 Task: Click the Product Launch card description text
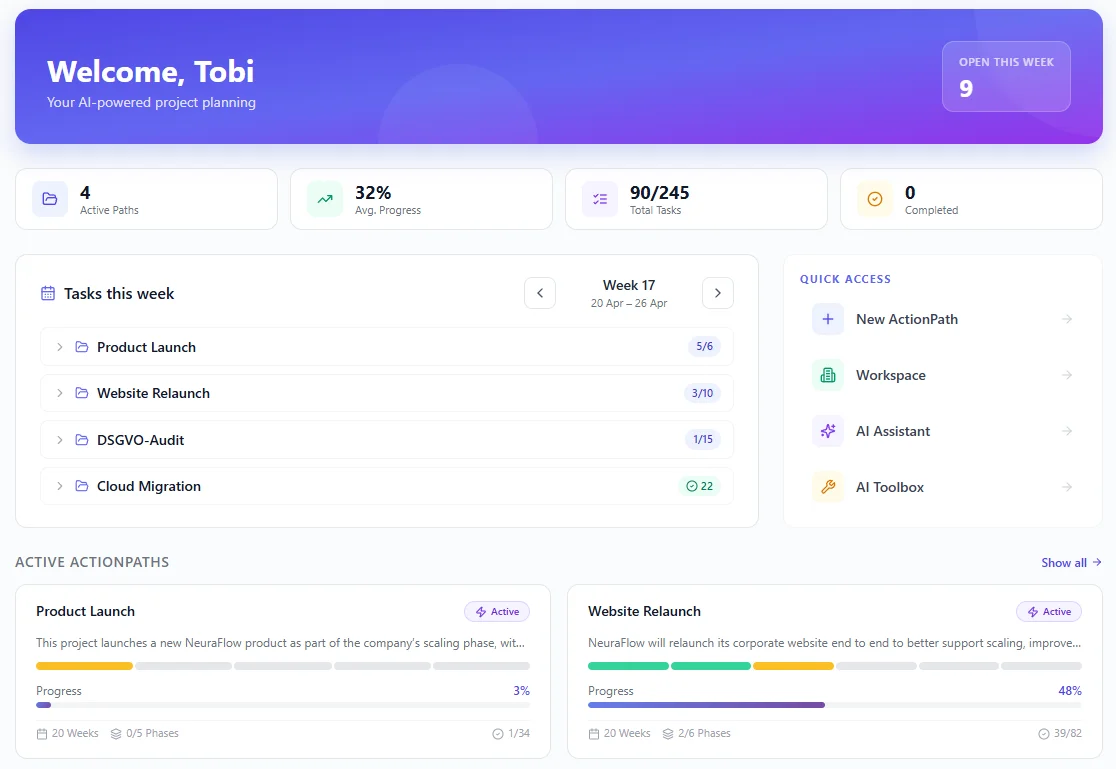pyautogui.click(x=280, y=643)
